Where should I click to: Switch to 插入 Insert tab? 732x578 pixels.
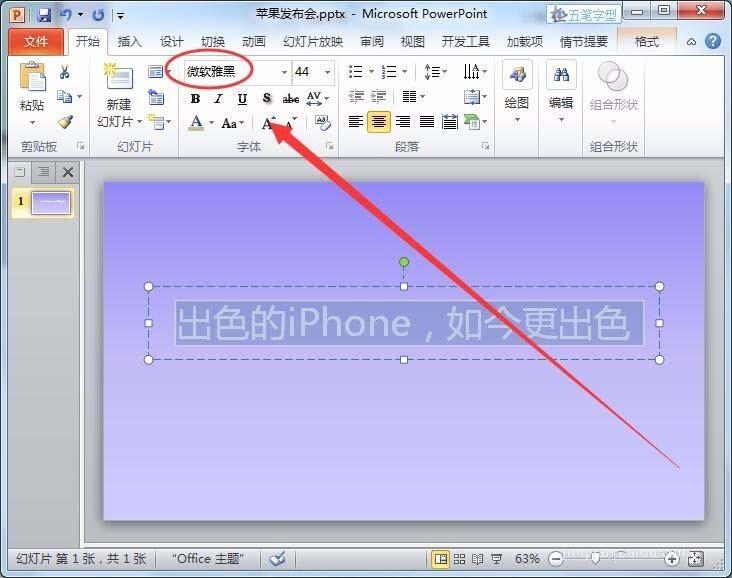[x=129, y=42]
